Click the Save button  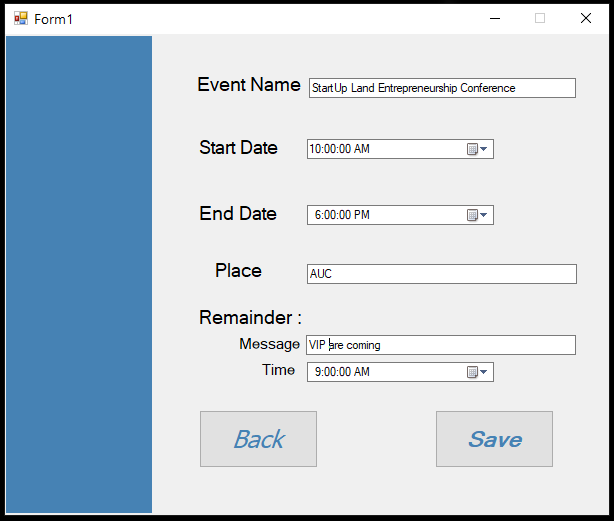click(x=495, y=439)
